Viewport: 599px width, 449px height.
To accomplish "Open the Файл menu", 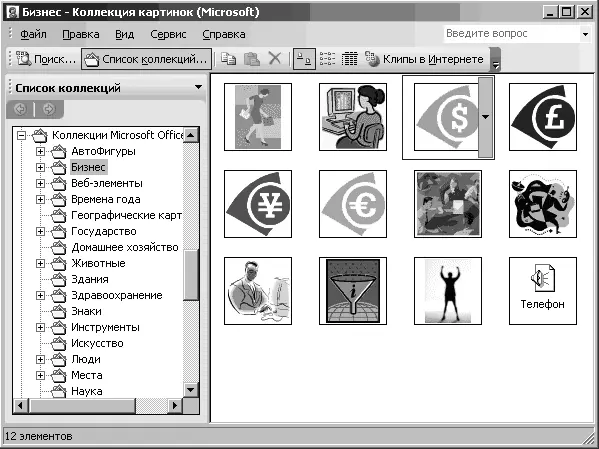I will (33, 34).
